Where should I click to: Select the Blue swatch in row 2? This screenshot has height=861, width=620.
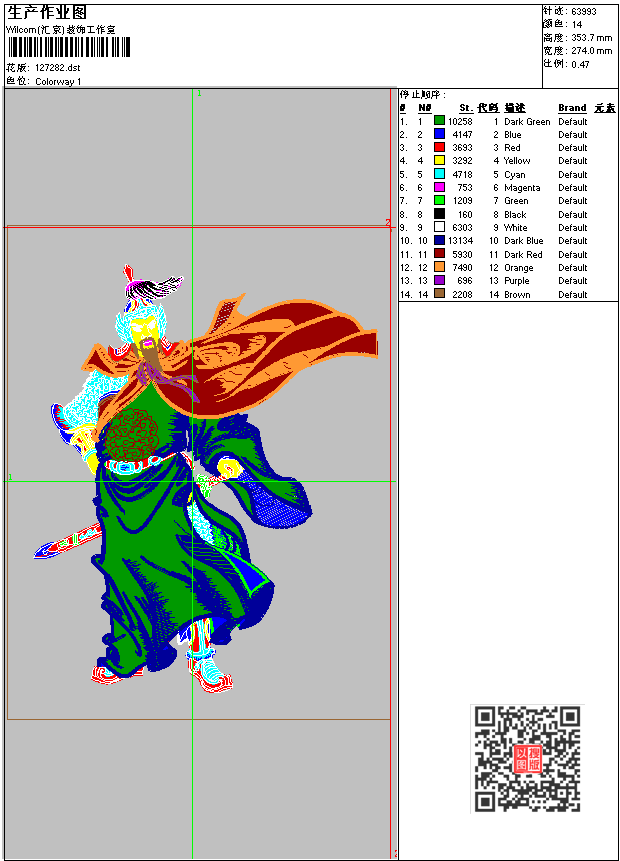click(439, 133)
